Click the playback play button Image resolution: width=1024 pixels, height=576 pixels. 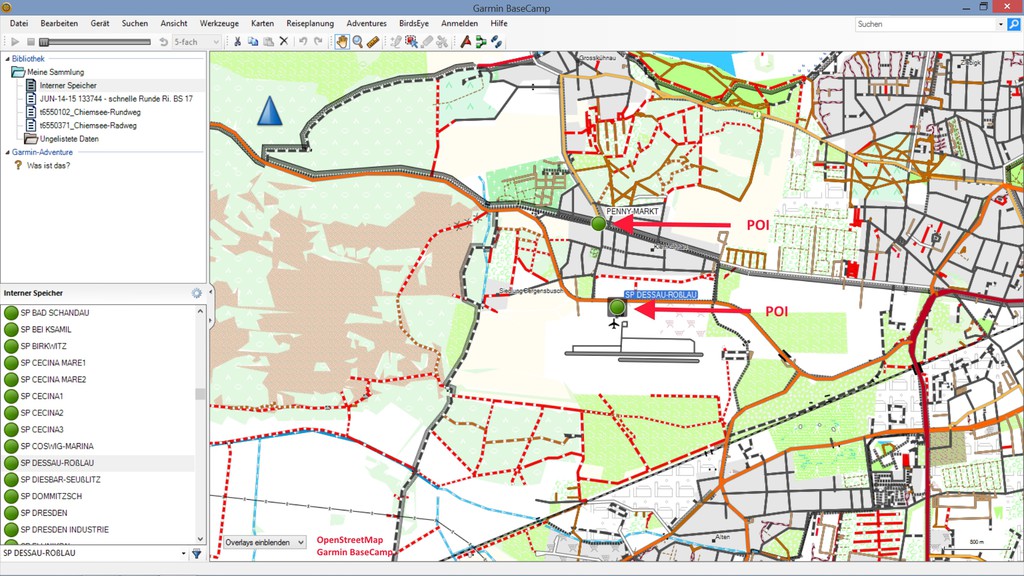[x=14, y=42]
